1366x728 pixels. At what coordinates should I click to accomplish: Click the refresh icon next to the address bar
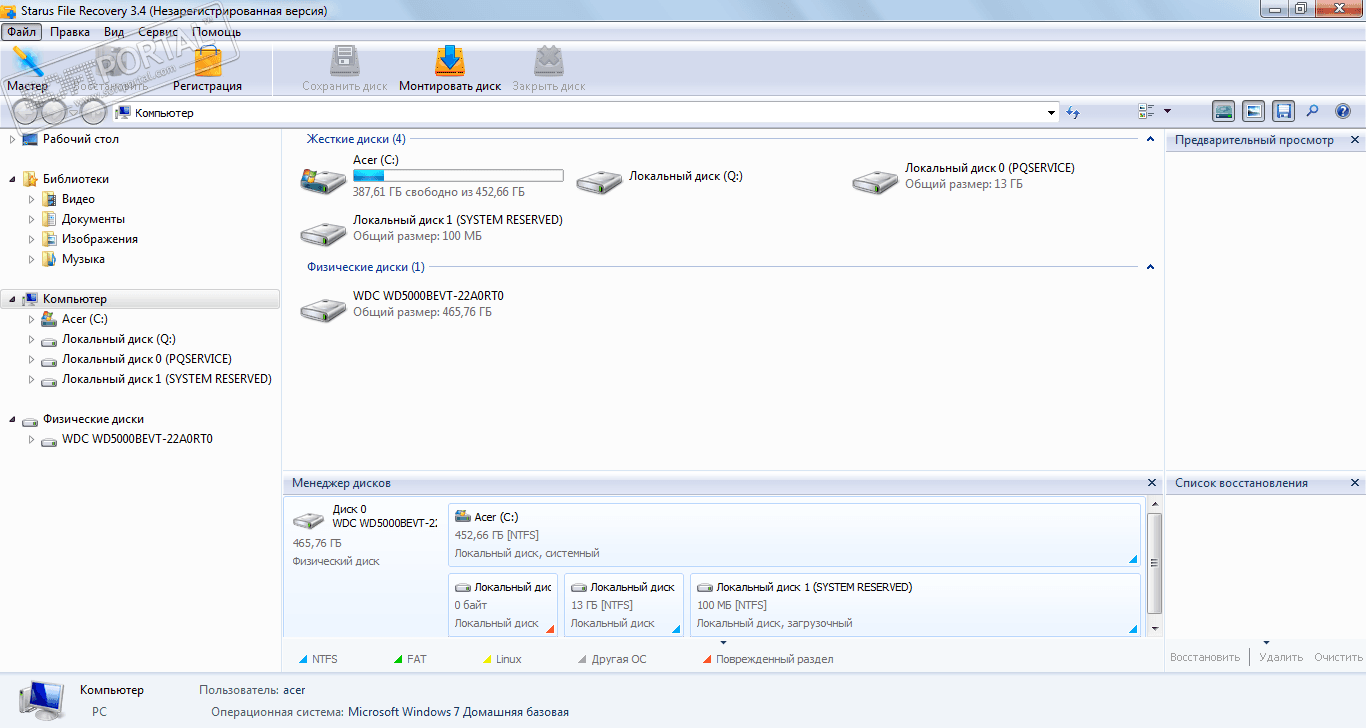1073,113
